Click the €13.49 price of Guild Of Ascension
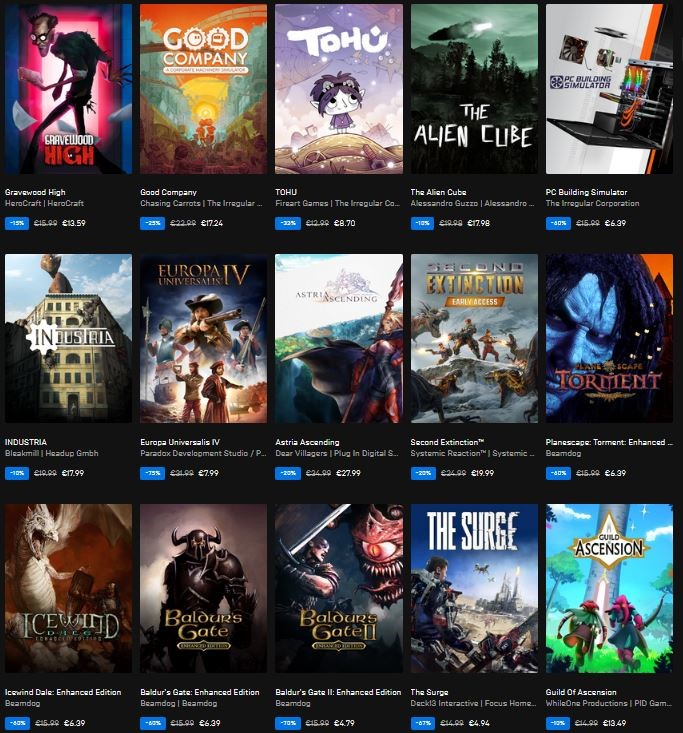This screenshot has width=683, height=733. (613, 723)
